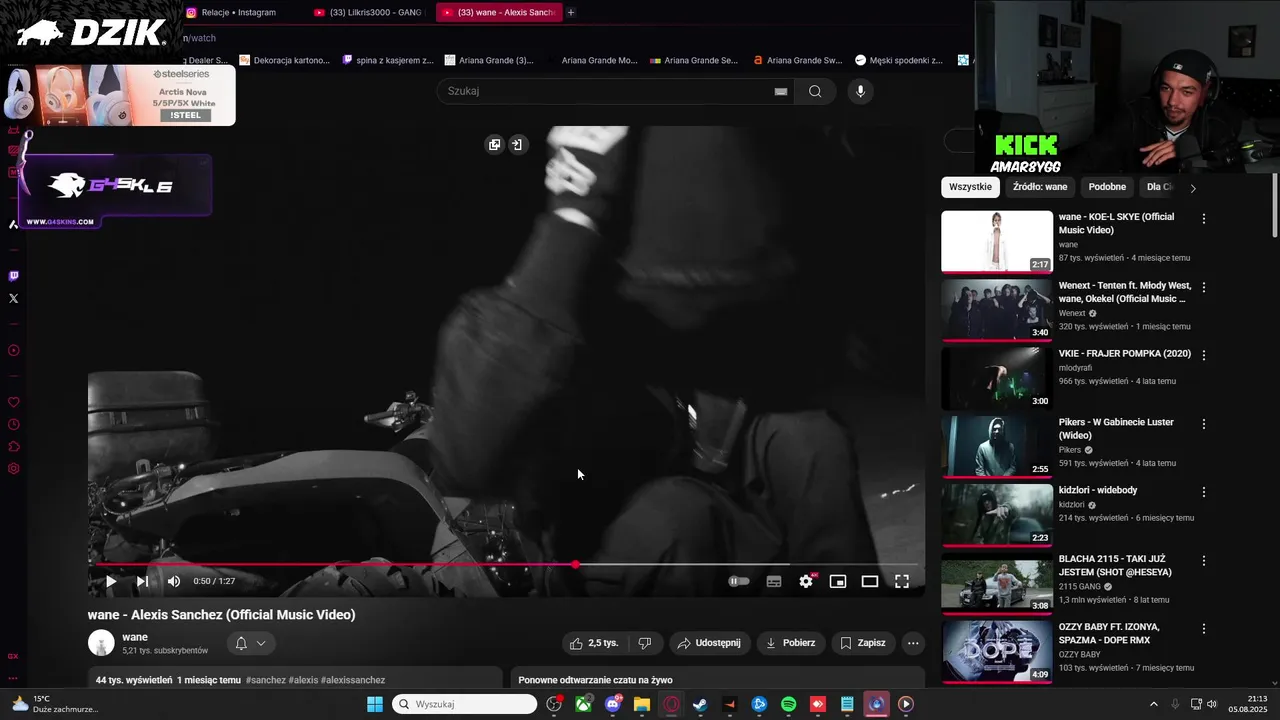Open X (Twitter) in Opera sidebar
Viewport: 1280px width, 720px height.
(13, 298)
